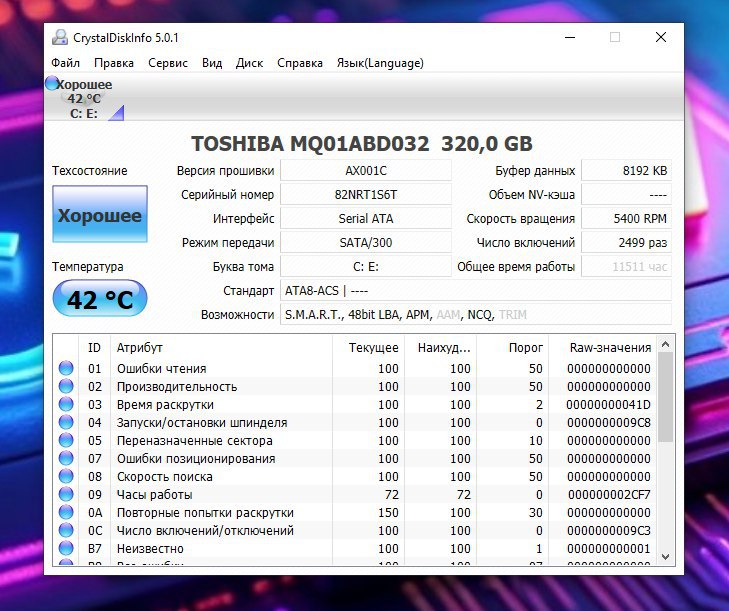Minimize the CrystalDiskInfo window
Screen dimensions: 729x611
570,37
